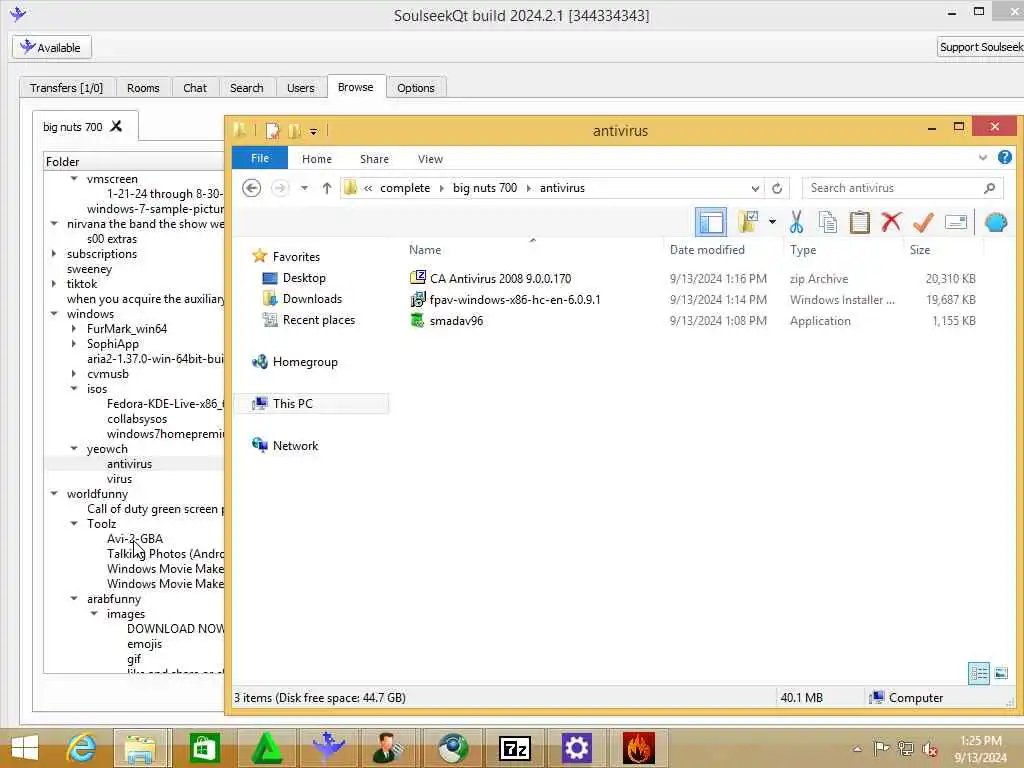The image size is (1024, 768).
Task: Open Desktop in Favorites pane
Action: click(x=304, y=278)
